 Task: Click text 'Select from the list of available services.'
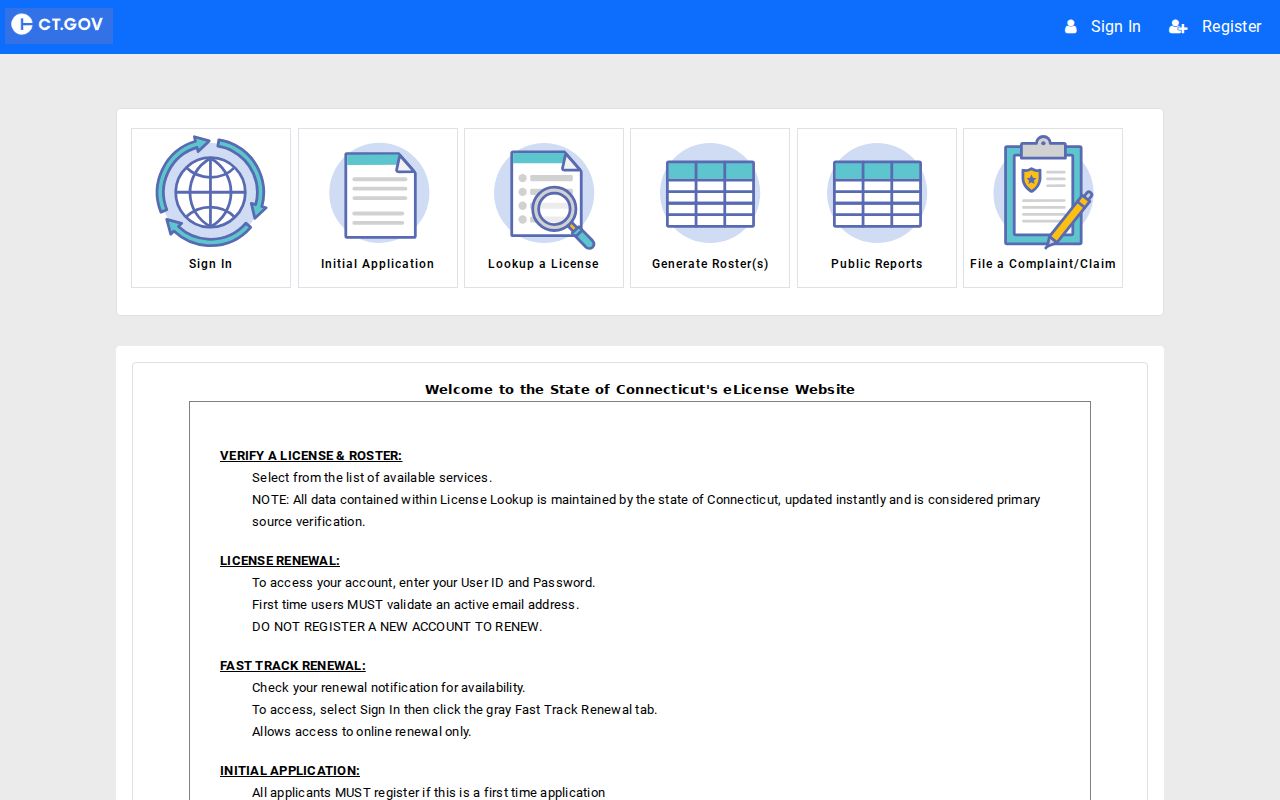tap(372, 478)
